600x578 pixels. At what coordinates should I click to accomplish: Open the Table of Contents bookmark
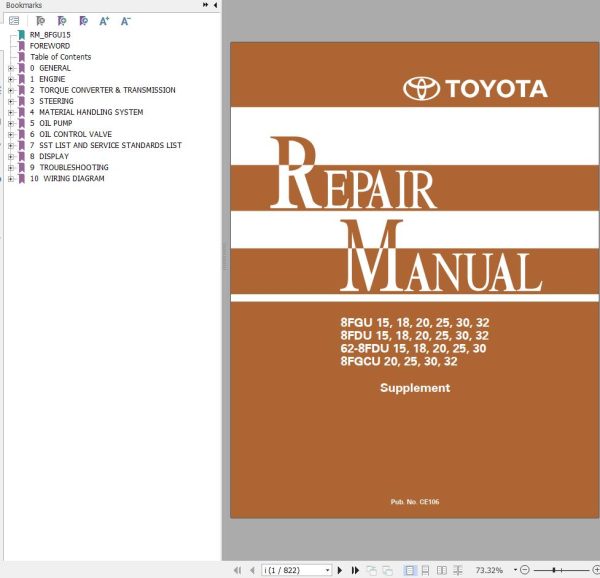[x=61, y=57]
